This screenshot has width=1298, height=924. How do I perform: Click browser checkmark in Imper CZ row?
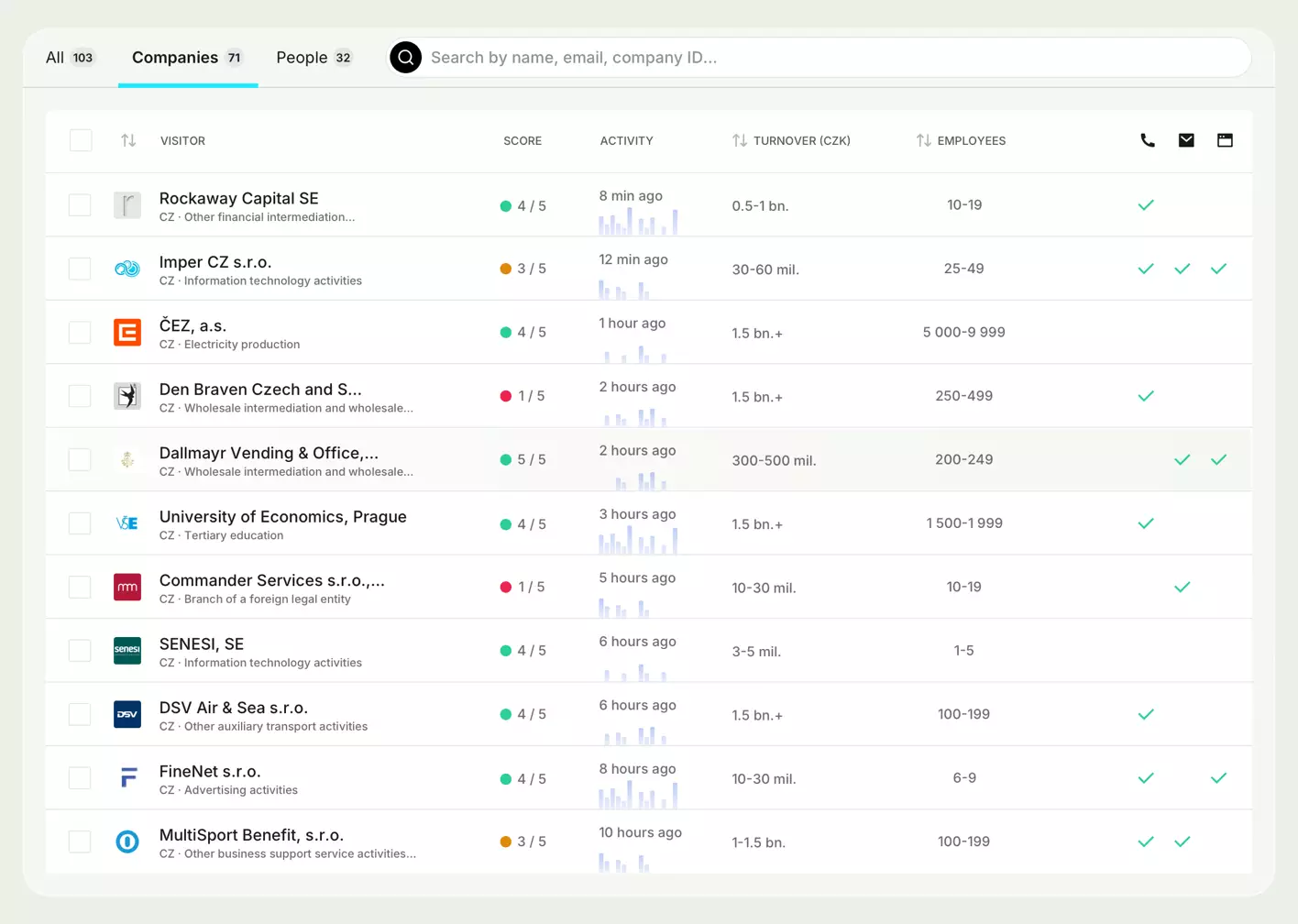[1218, 269]
